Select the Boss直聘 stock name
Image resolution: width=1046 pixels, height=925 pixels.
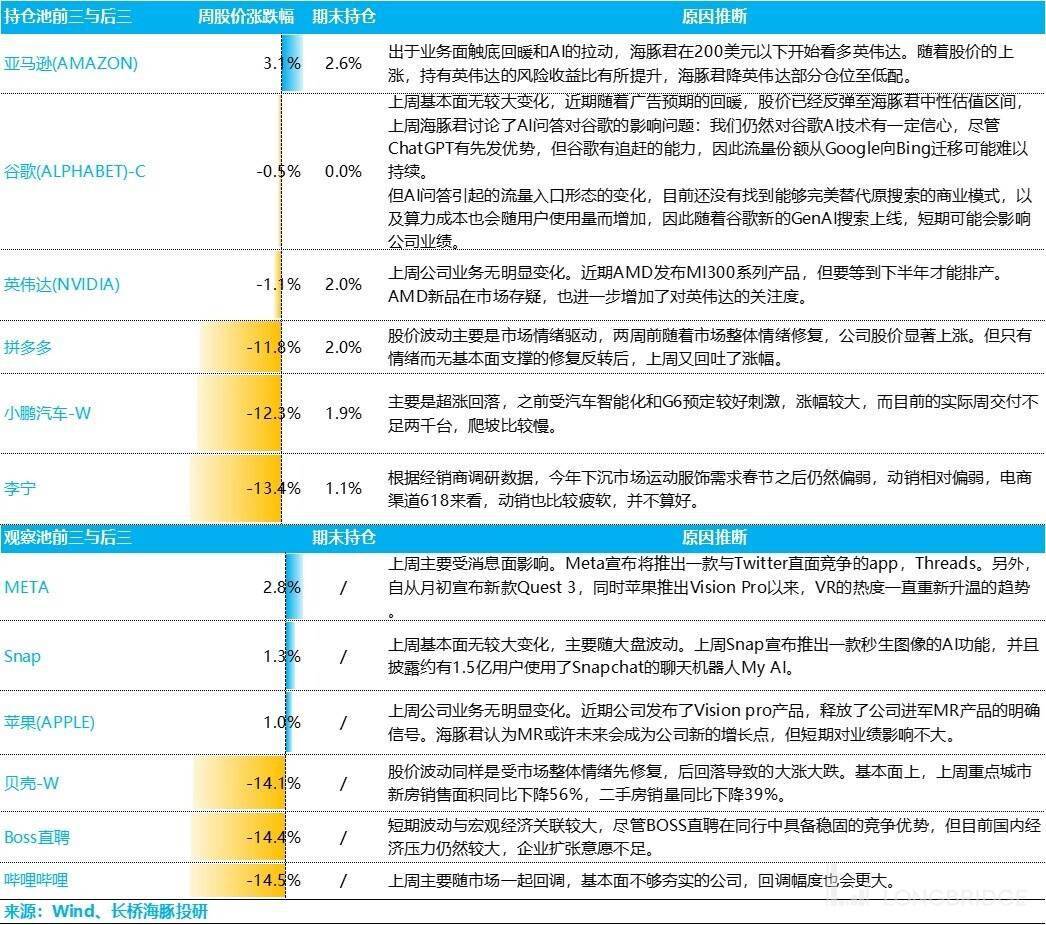click(37, 837)
